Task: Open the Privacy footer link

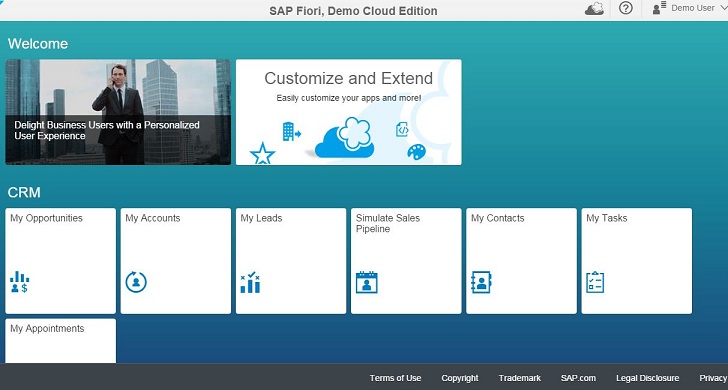Action: 713,378
